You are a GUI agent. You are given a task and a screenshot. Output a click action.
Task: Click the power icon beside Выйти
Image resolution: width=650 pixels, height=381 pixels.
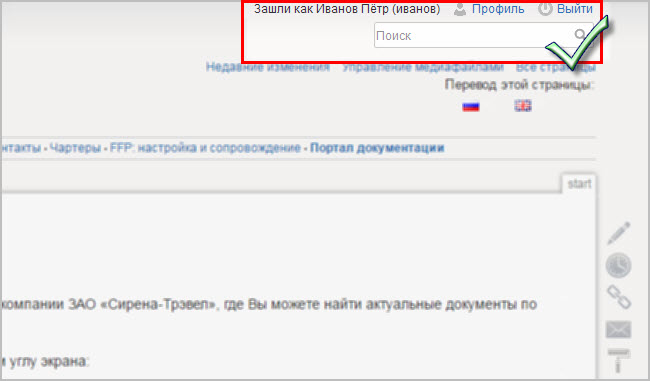545,9
